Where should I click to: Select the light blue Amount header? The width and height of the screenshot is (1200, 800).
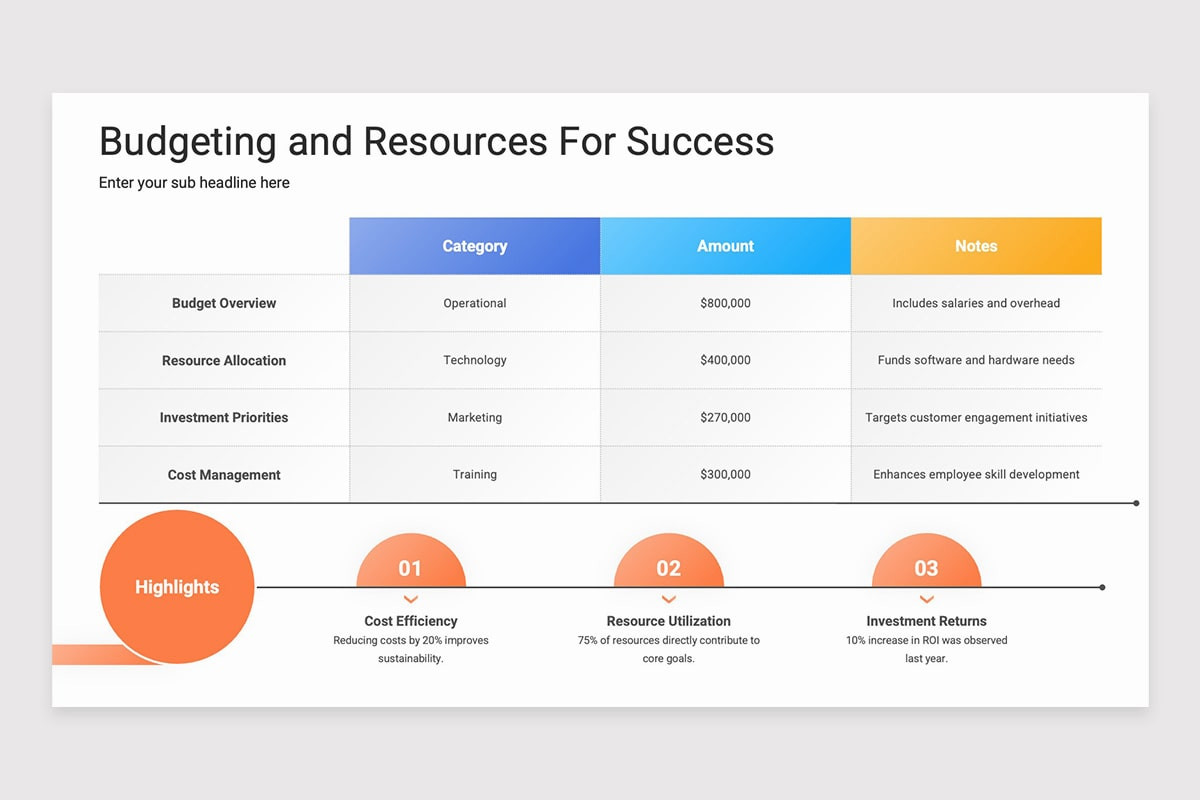pyautogui.click(x=725, y=245)
